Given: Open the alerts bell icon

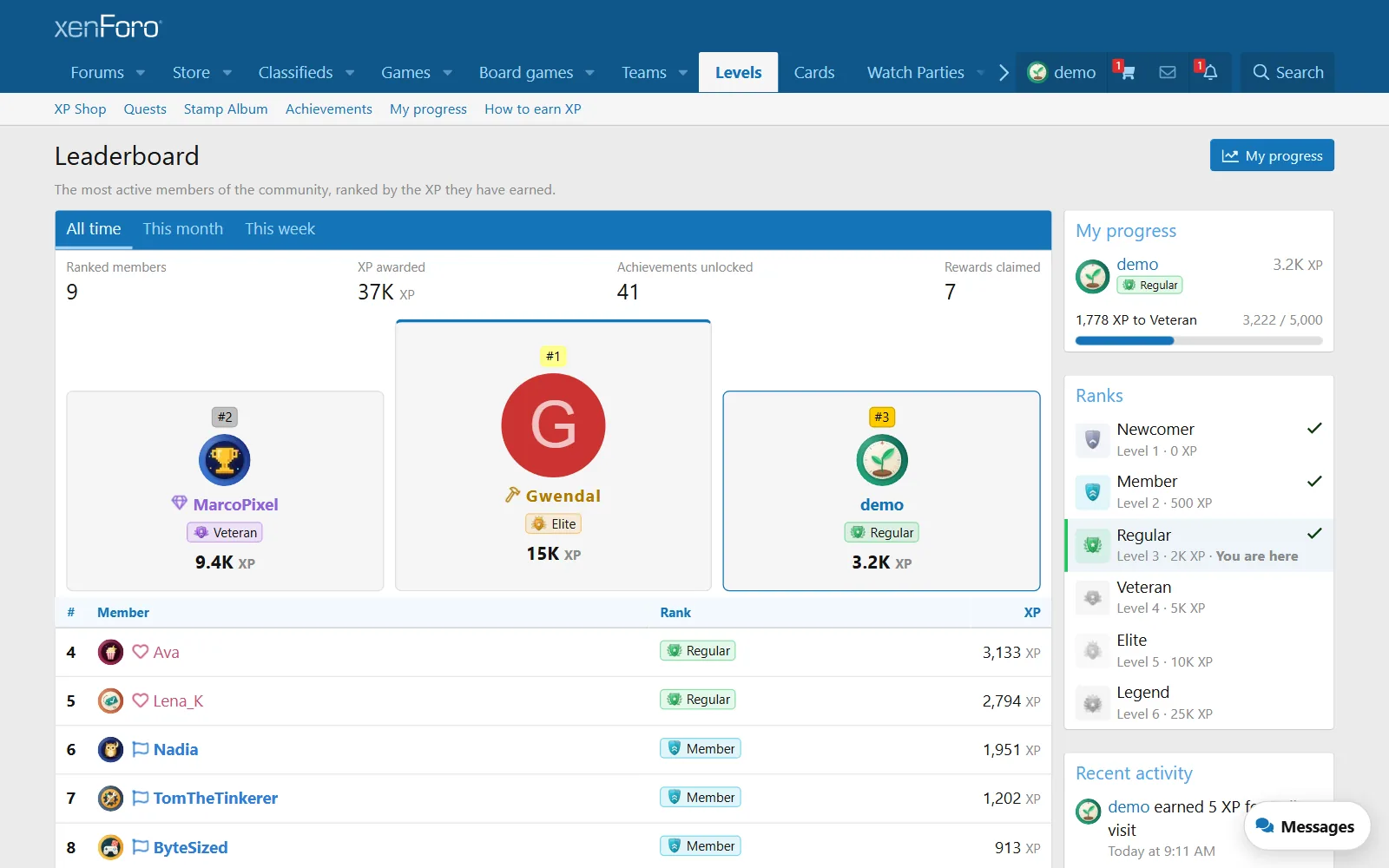Looking at the screenshot, I should 1209,73.
